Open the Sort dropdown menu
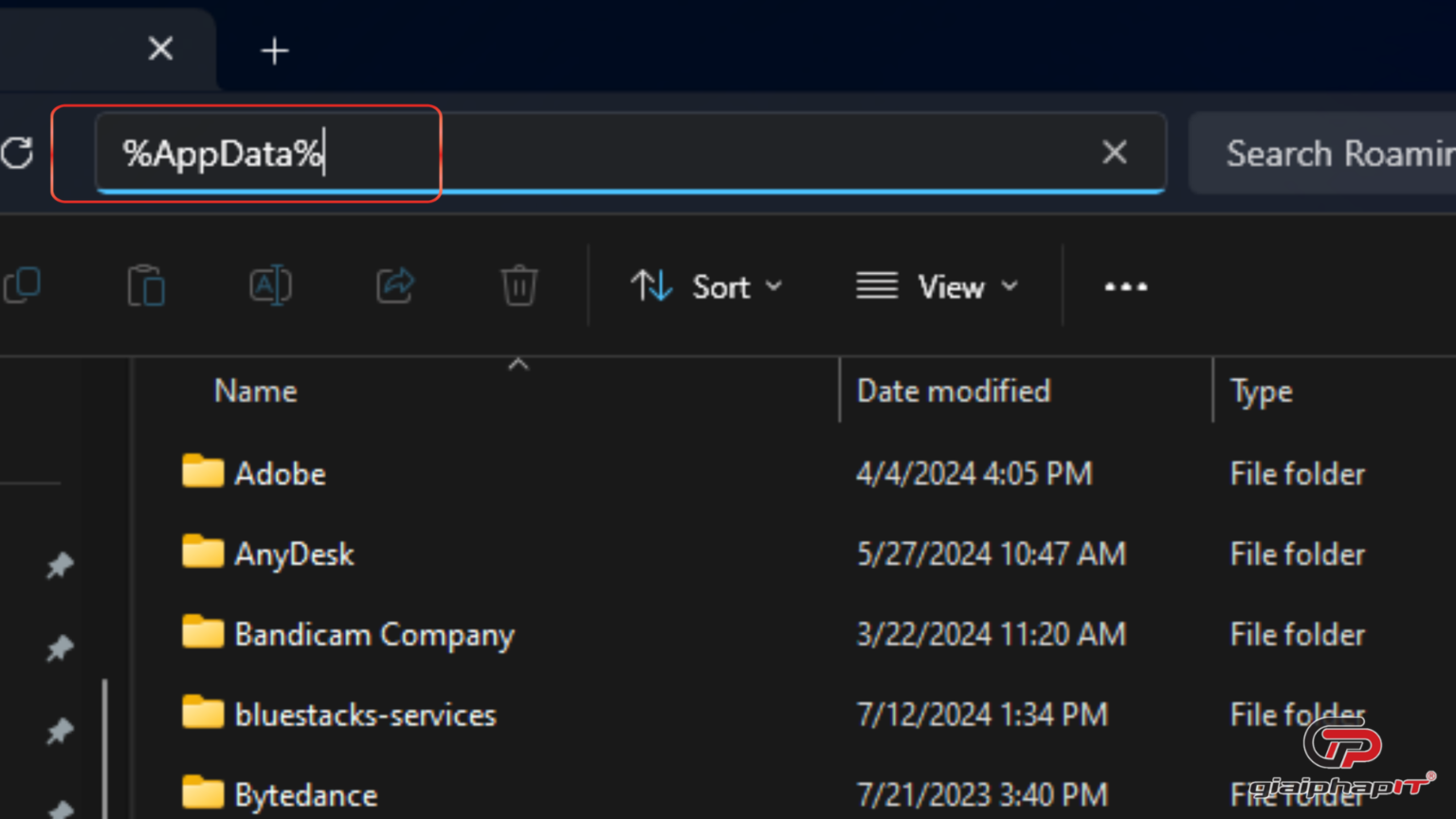 click(x=707, y=286)
